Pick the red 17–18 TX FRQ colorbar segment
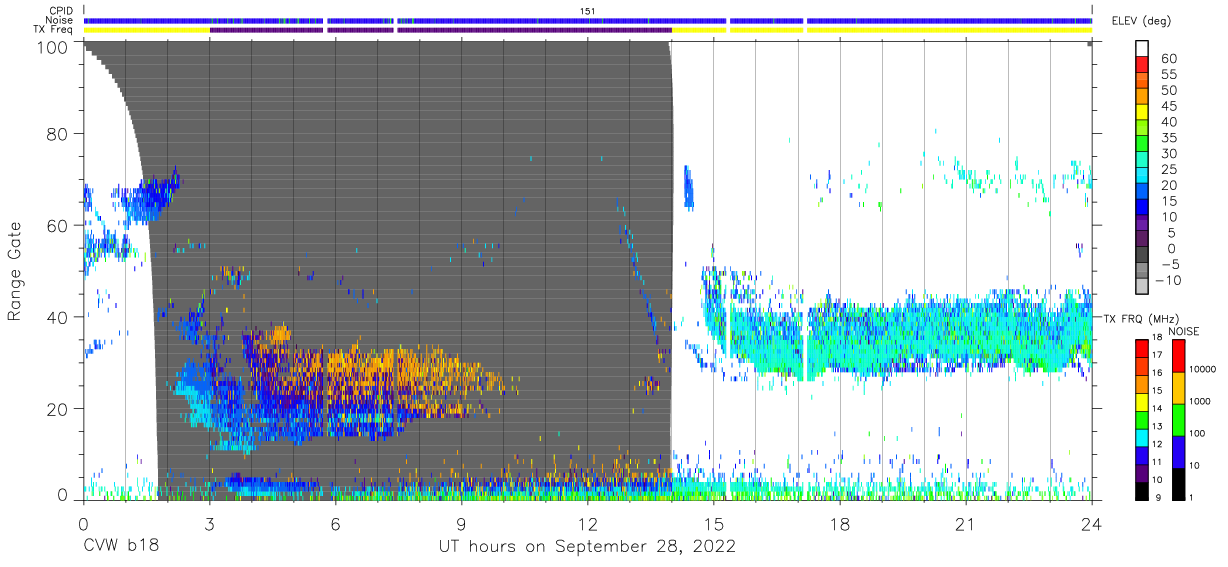This screenshot has height=567, width=1228. pyautogui.click(x=1142, y=349)
